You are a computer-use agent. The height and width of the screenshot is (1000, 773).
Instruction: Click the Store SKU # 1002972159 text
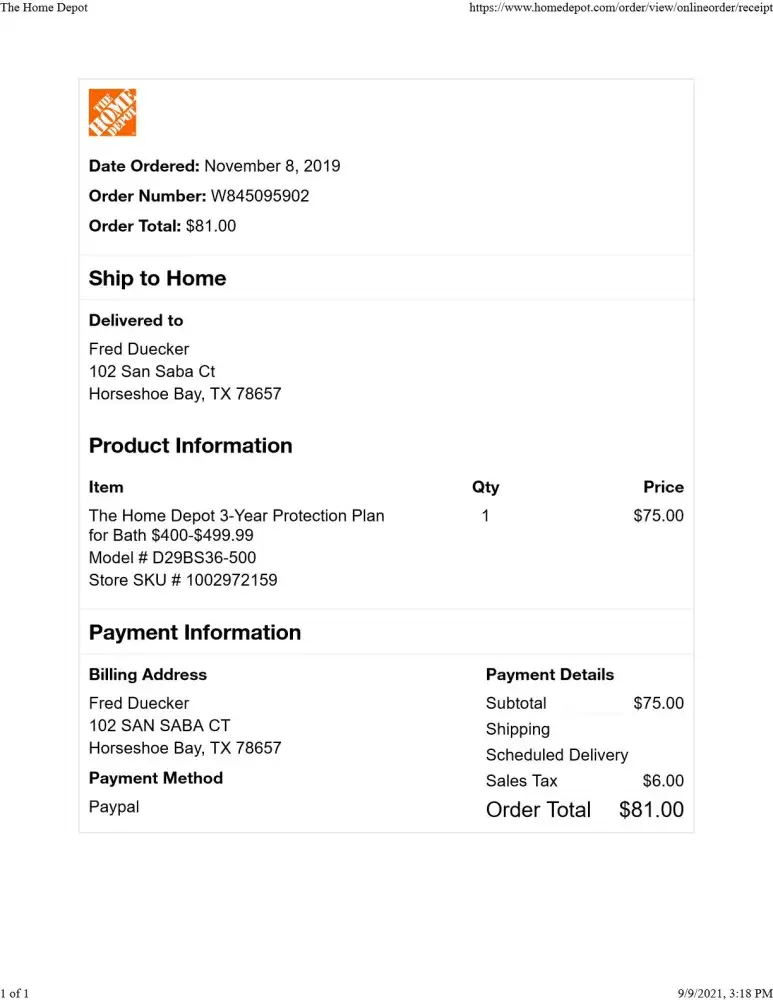(x=183, y=580)
